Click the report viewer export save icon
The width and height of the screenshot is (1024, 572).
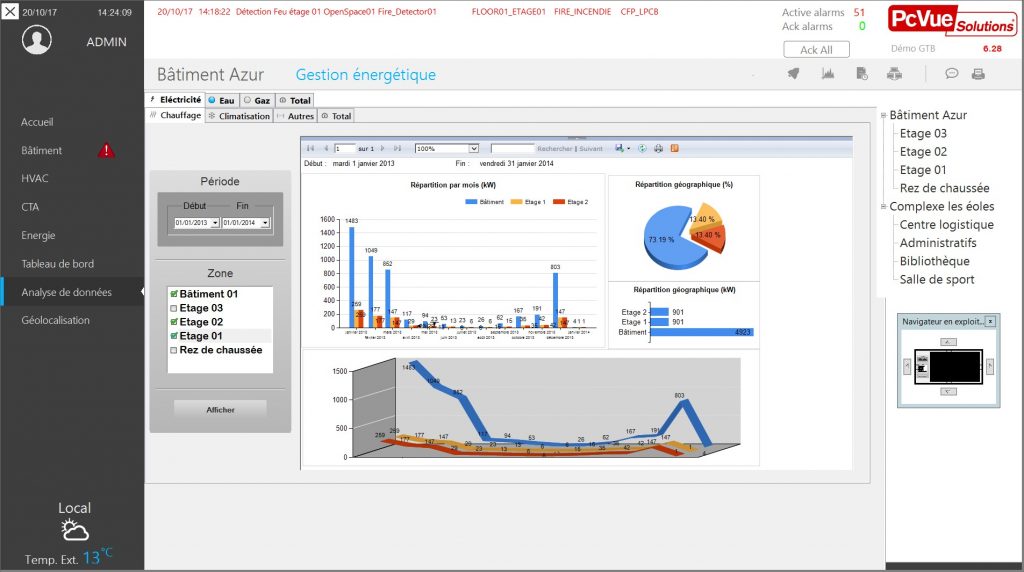point(621,148)
